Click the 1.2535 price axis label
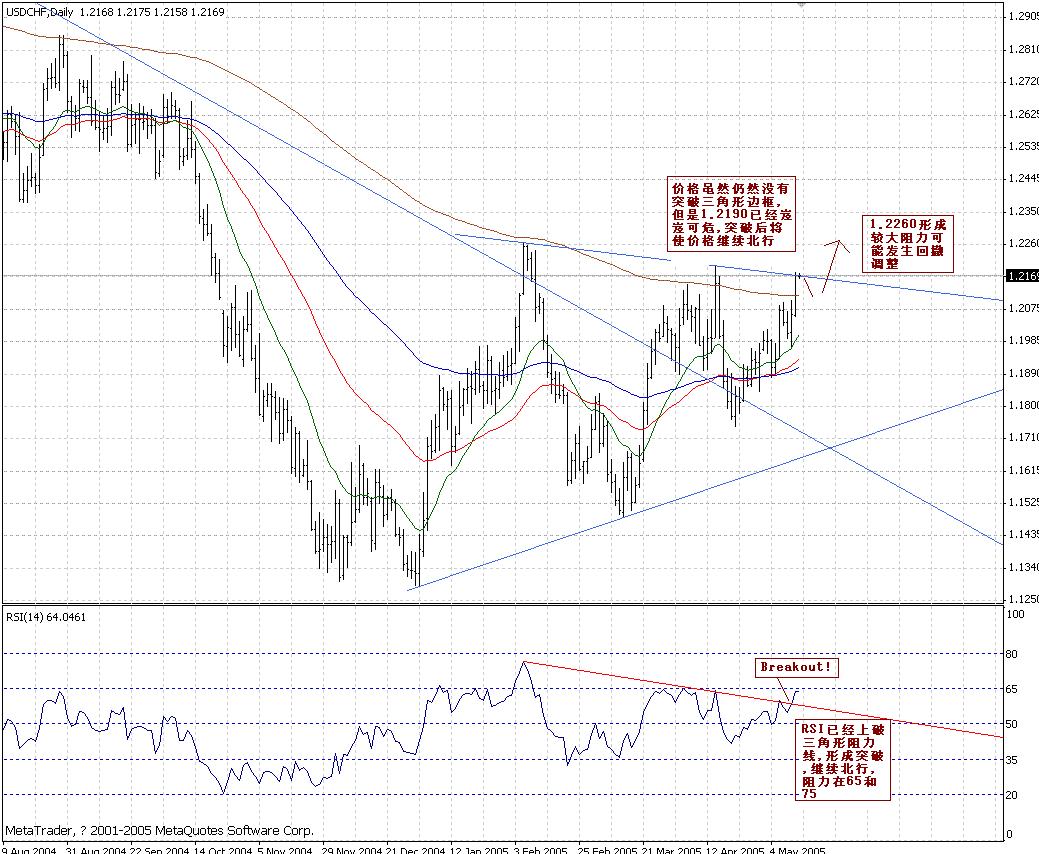This screenshot has width=1039, height=854. click(x=1023, y=146)
